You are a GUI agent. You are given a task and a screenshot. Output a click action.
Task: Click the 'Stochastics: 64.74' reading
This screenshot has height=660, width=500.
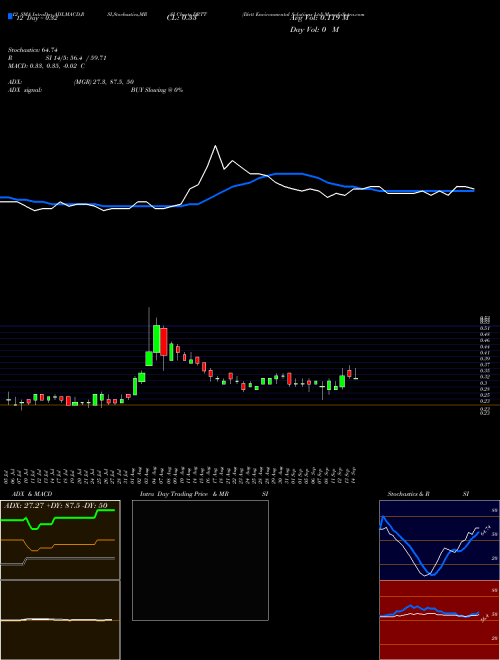click(32, 50)
